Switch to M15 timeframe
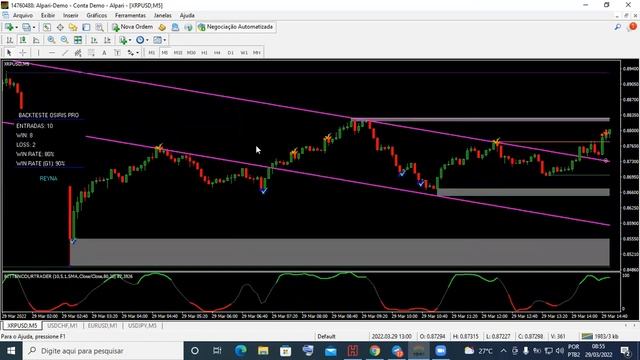The image size is (640, 360). (178, 53)
